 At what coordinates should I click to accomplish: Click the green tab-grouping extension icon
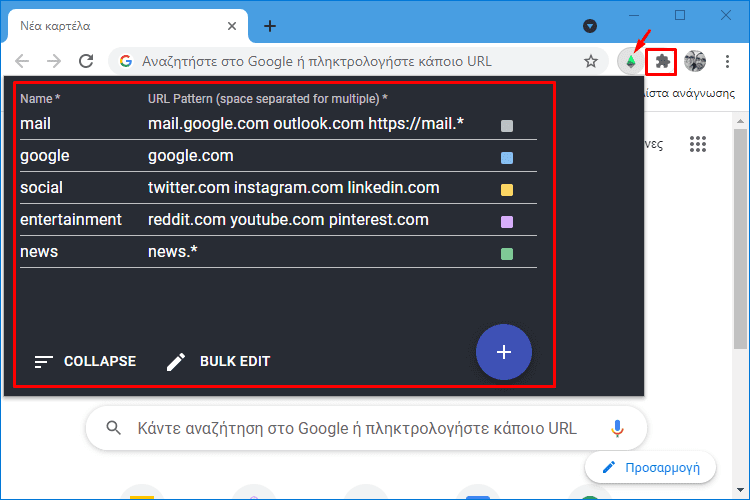coord(631,62)
